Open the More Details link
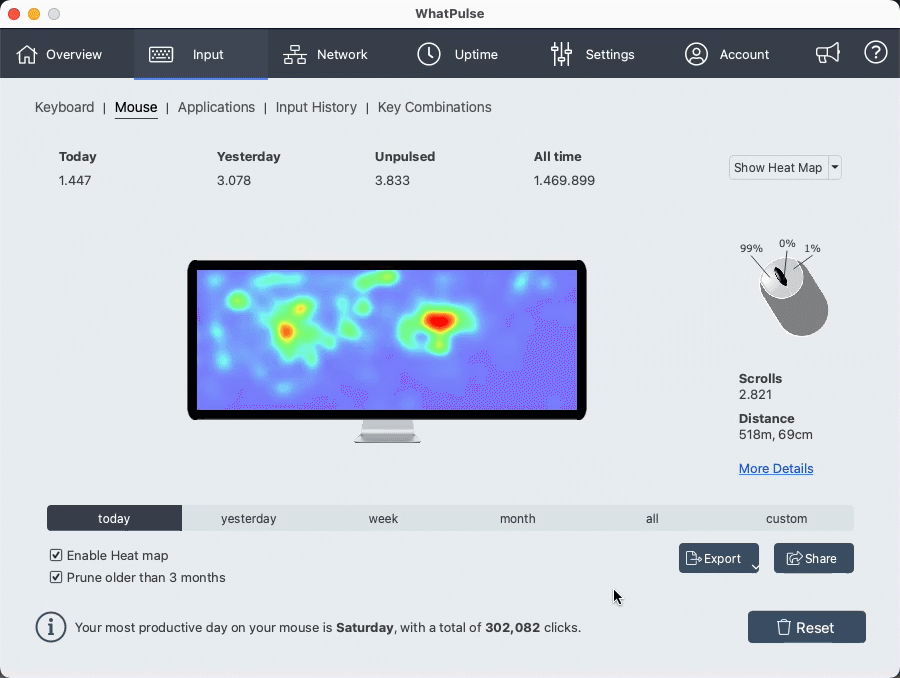900x678 pixels. 776,468
